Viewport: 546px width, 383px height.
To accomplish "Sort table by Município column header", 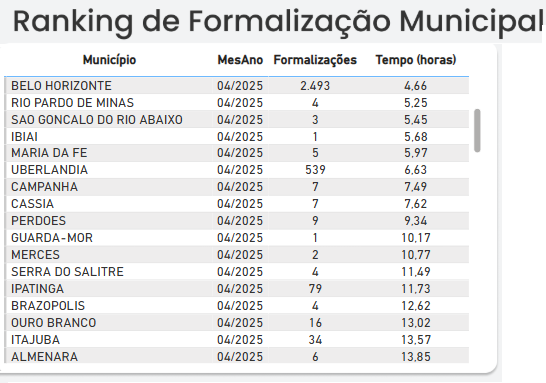I will [x=109, y=60].
